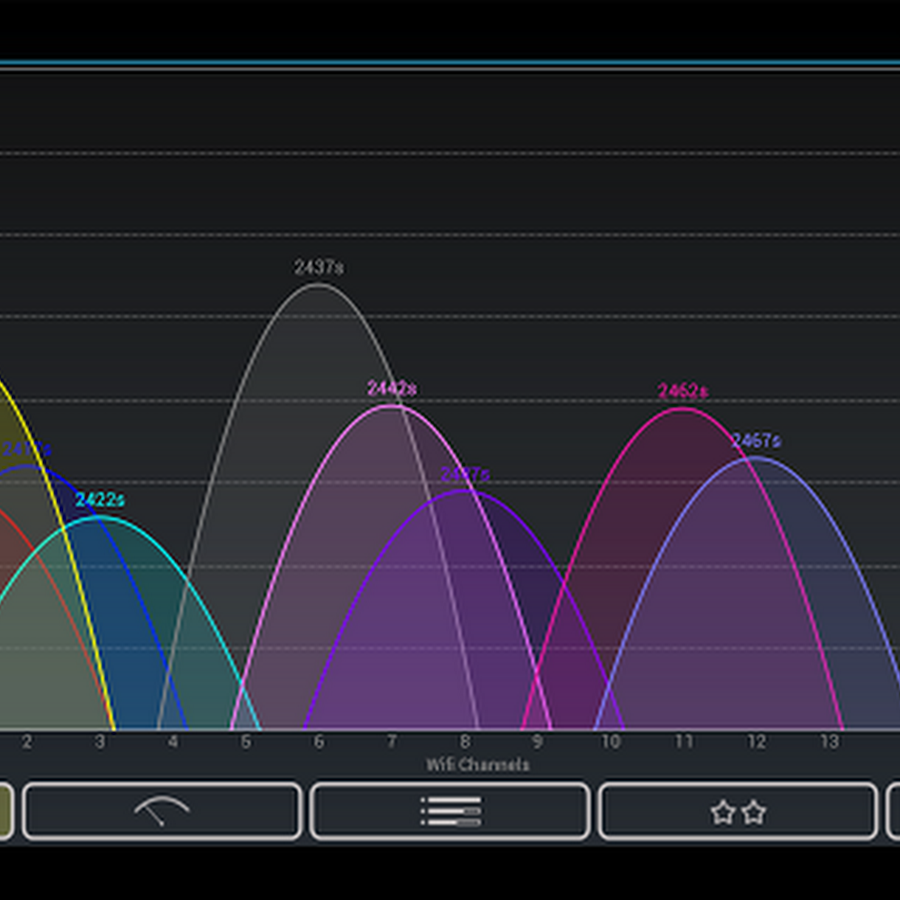Screen dimensions: 900x900
Task: Open the access point list view
Action: coord(450,810)
